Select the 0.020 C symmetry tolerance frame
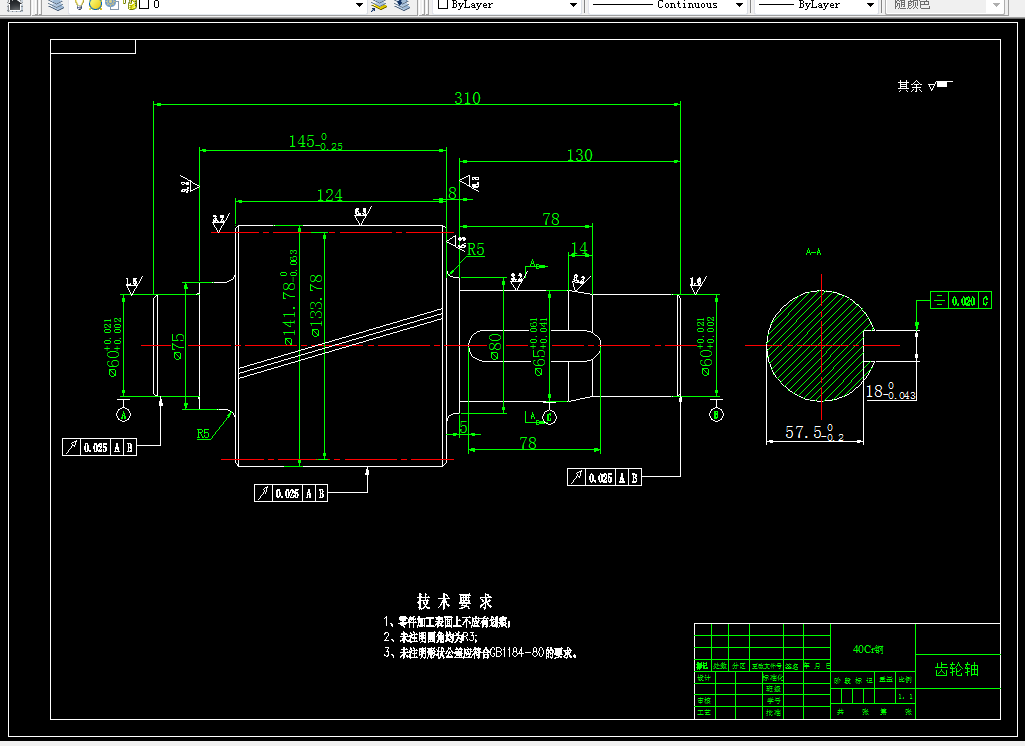Viewport: 1025px width, 746px height. (x=961, y=301)
